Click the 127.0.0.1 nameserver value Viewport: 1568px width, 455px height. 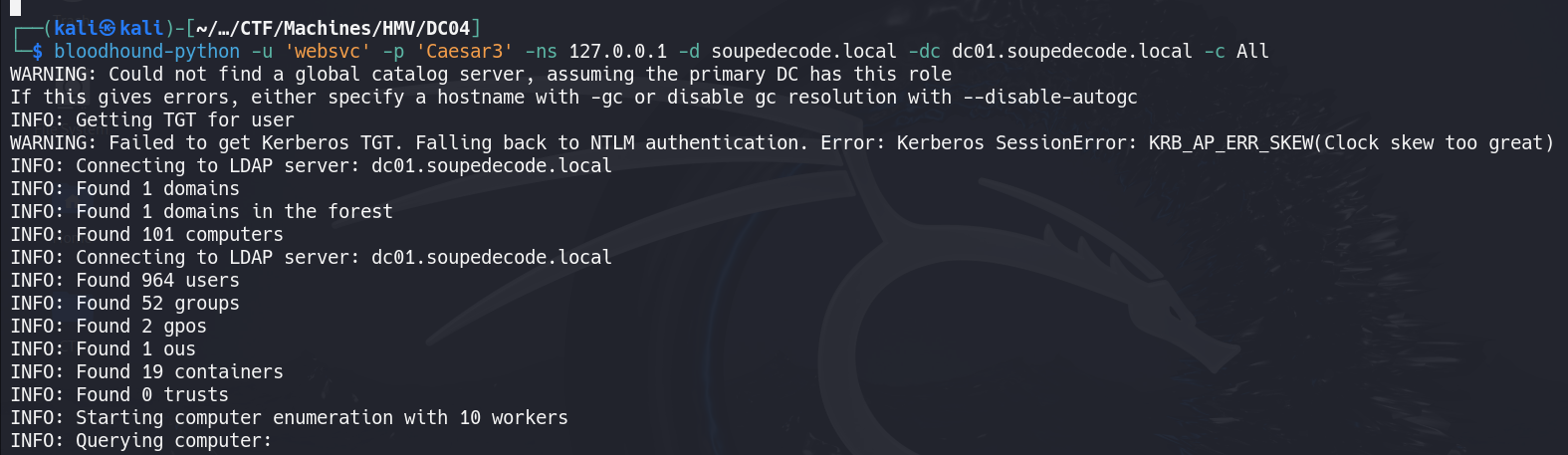click(618, 51)
